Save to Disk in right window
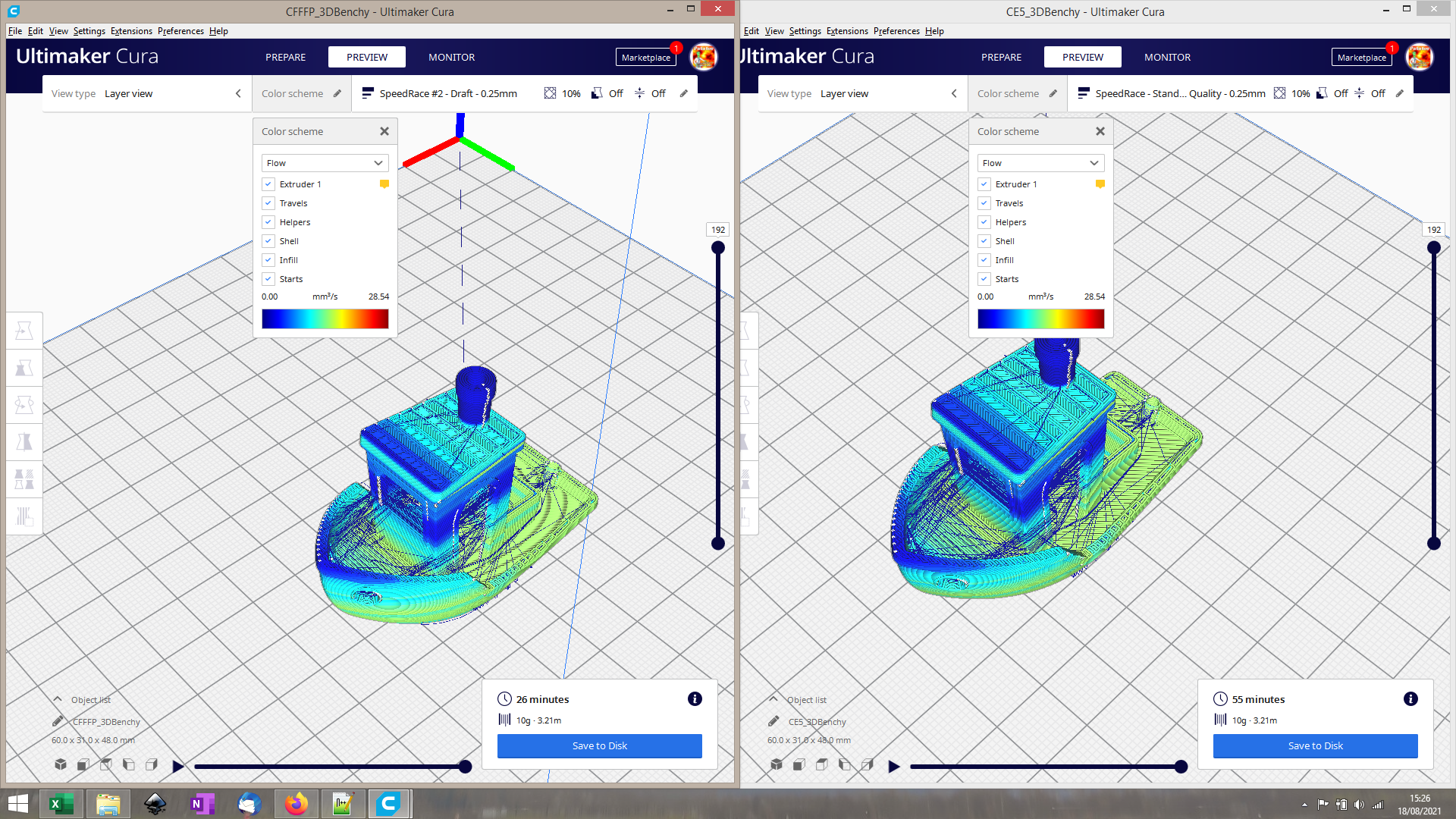 click(1316, 745)
